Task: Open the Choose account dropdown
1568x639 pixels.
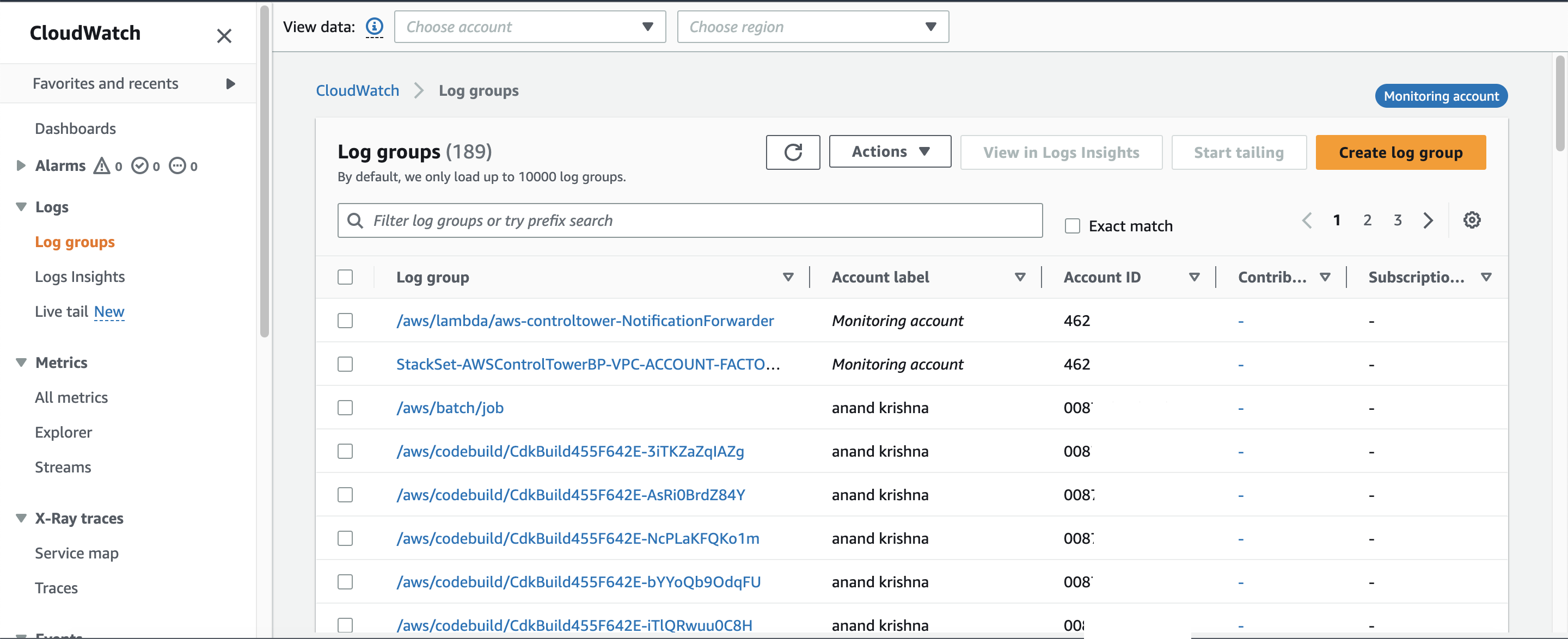Action: tap(530, 27)
